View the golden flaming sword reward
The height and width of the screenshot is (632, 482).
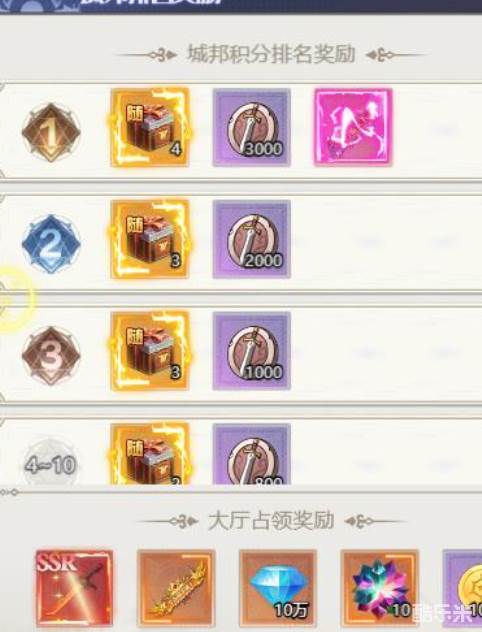tap(176, 588)
